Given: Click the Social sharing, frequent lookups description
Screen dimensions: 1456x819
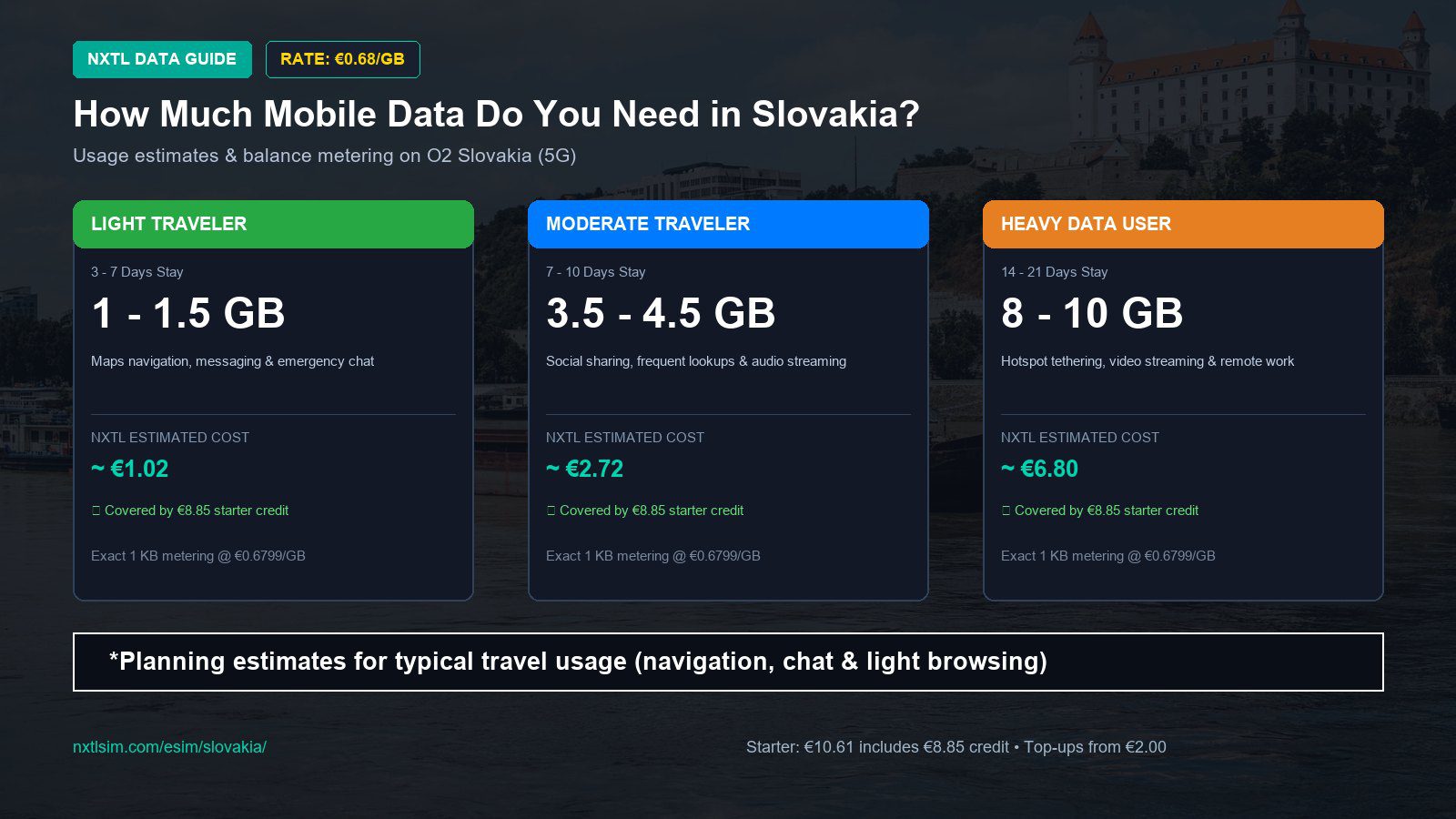Looking at the screenshot, I should point(695,361).
